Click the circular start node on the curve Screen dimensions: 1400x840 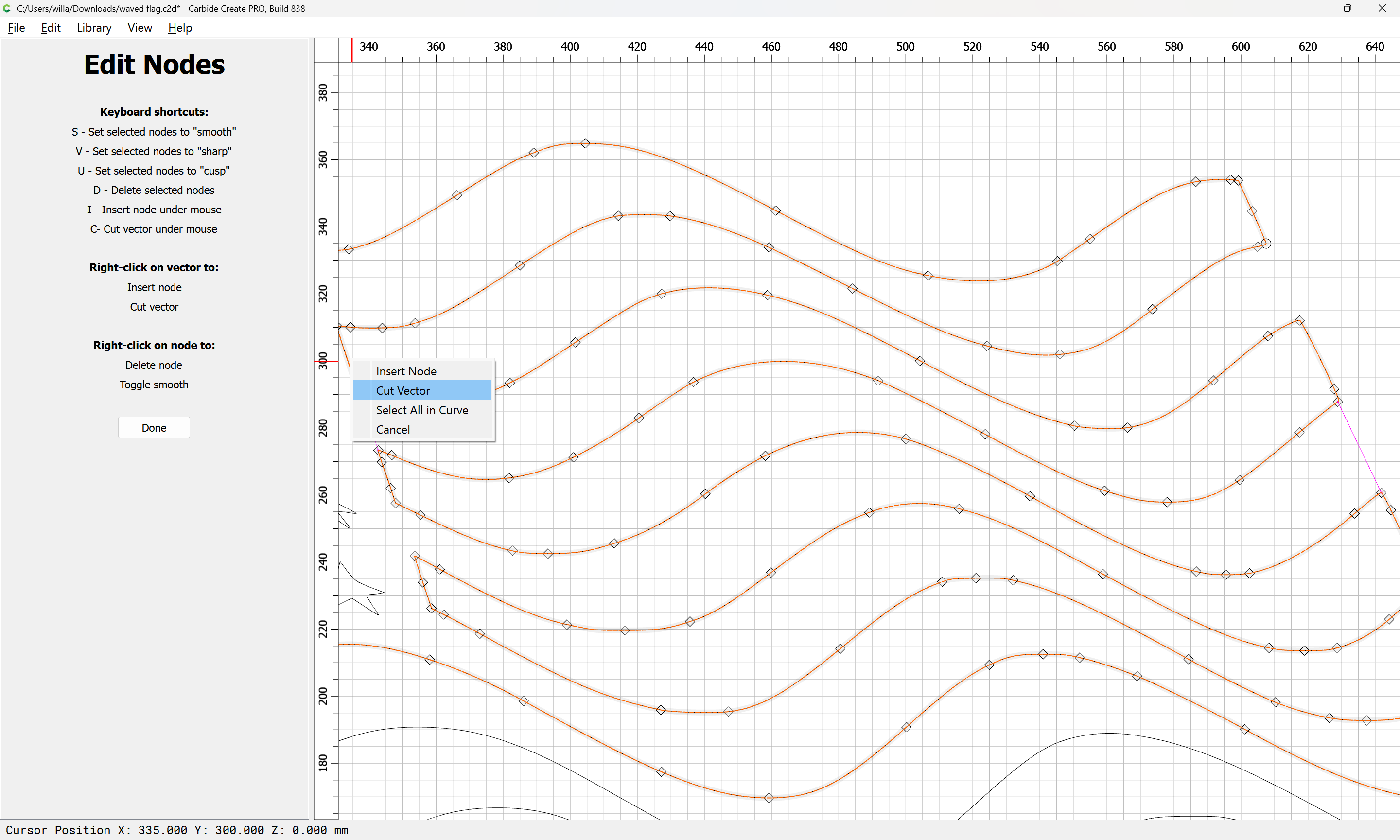pyautogui.click(x=1266, y=244)
